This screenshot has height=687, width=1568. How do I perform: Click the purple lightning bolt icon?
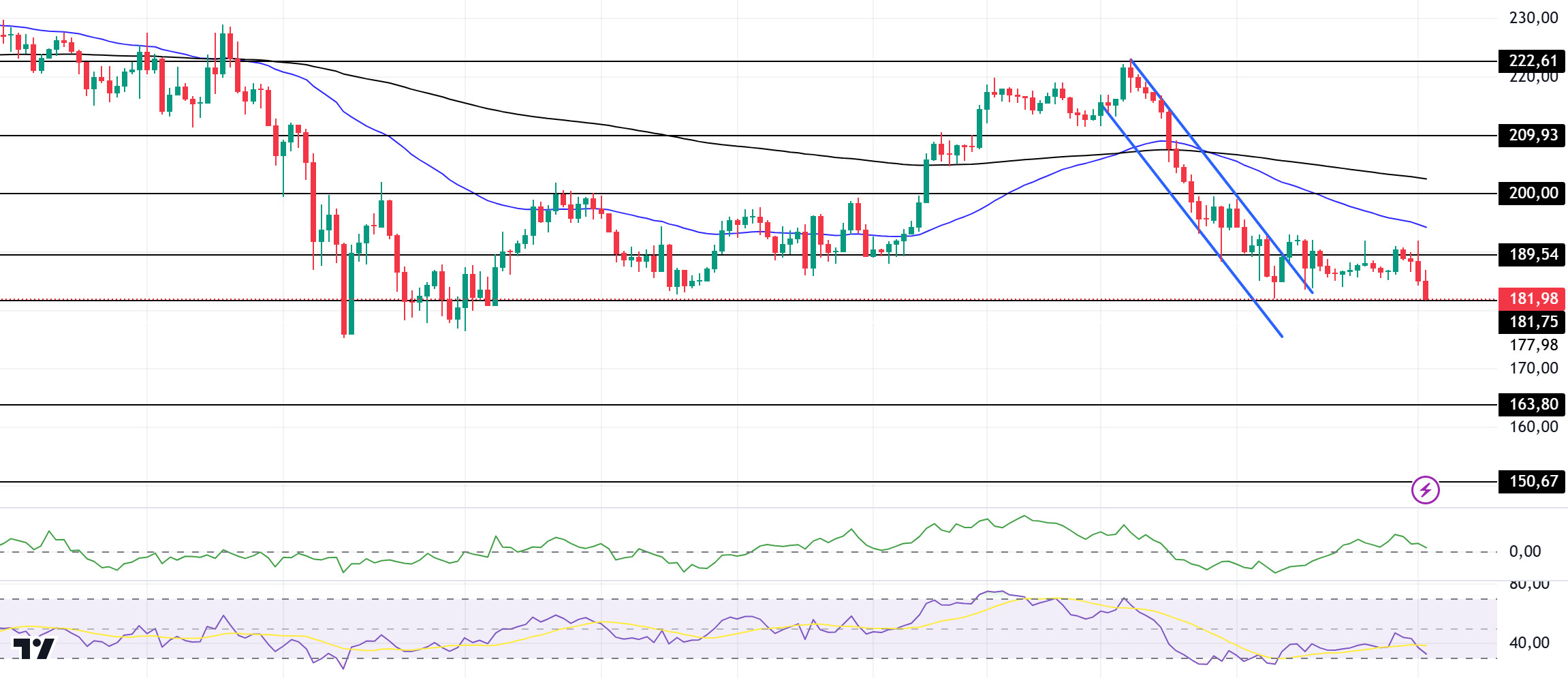tap(1425, 489)
